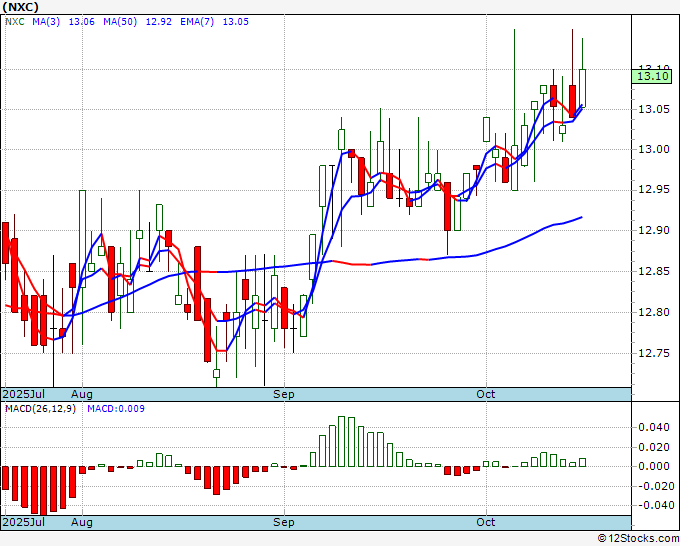680x546 pixels.
Task: Select the MA(50) value 12.92
Action: [x=159, y=22]
